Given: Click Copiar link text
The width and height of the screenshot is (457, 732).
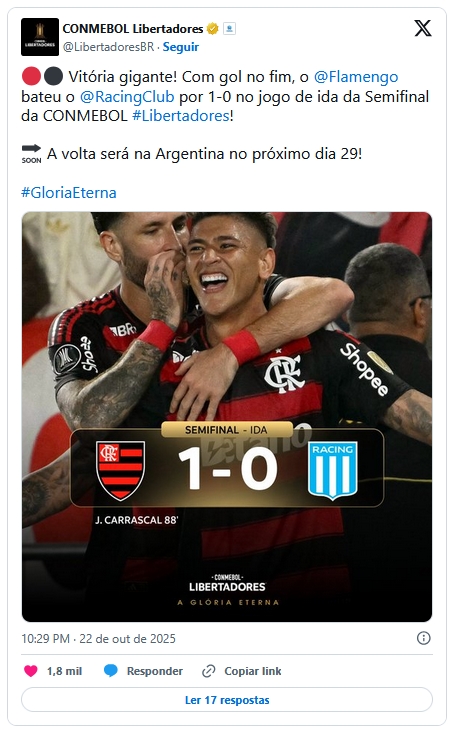Looking at the screenshot, I should click(x=253, y=671).
